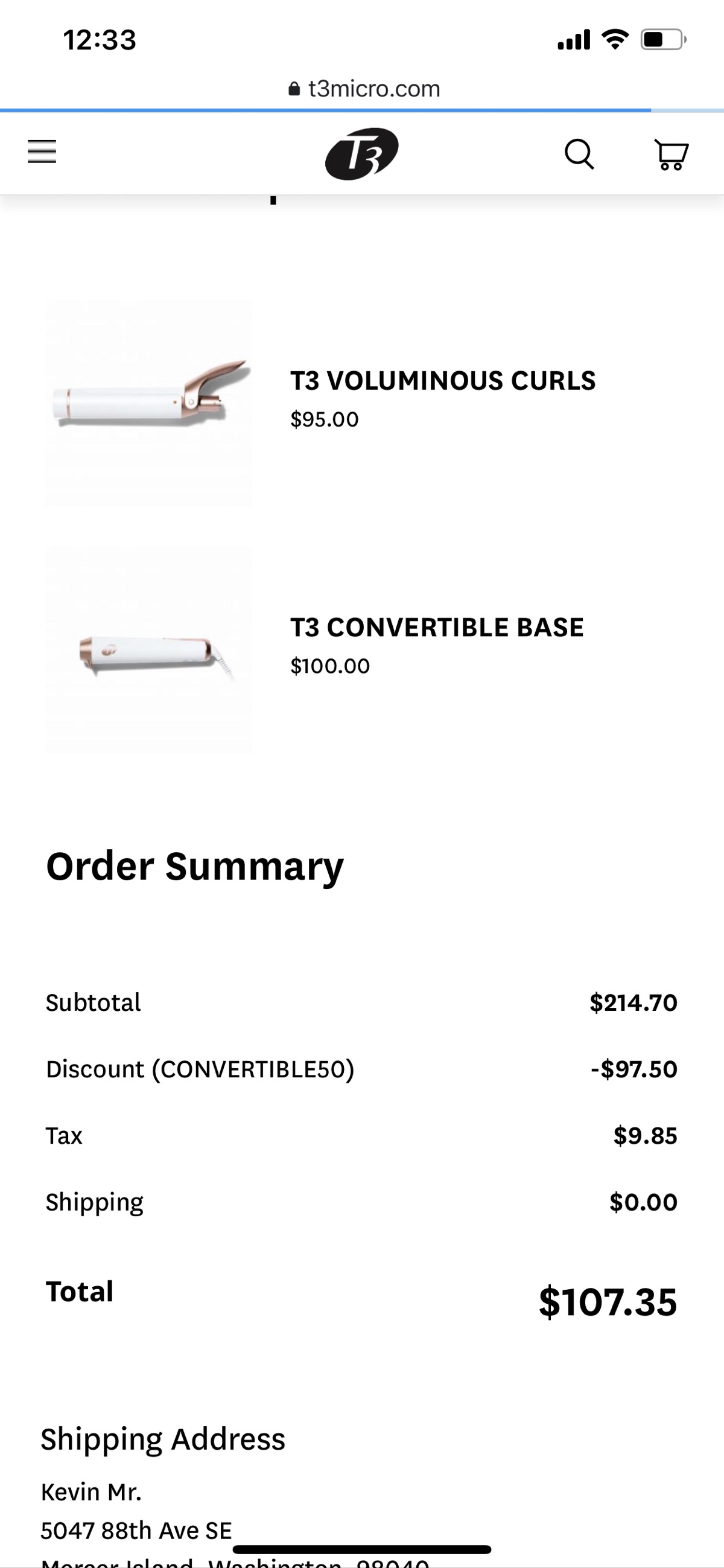Tap the home indicator bar at bottom
Viewport: 724px width, 1568px height.
point(362,1549)
